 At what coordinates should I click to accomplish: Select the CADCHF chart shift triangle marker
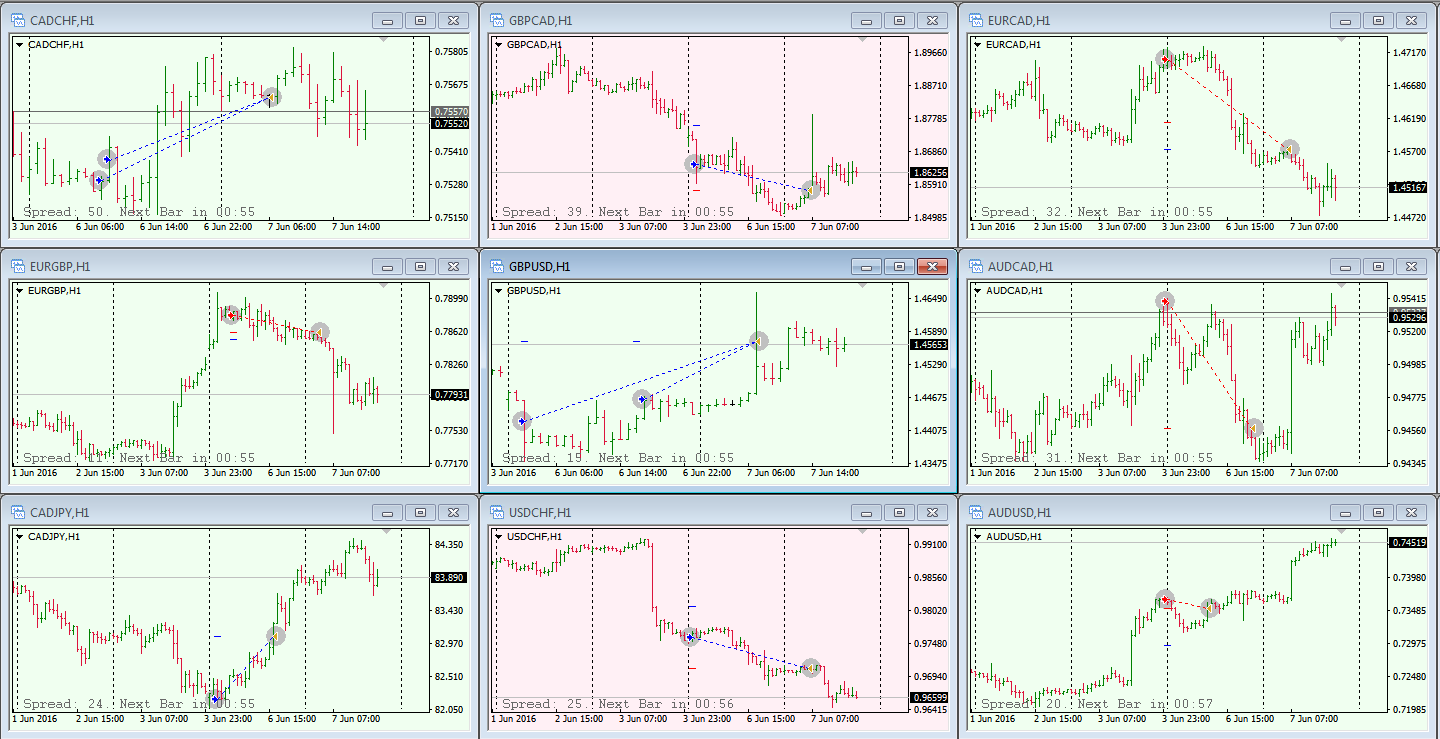[384, 39]
